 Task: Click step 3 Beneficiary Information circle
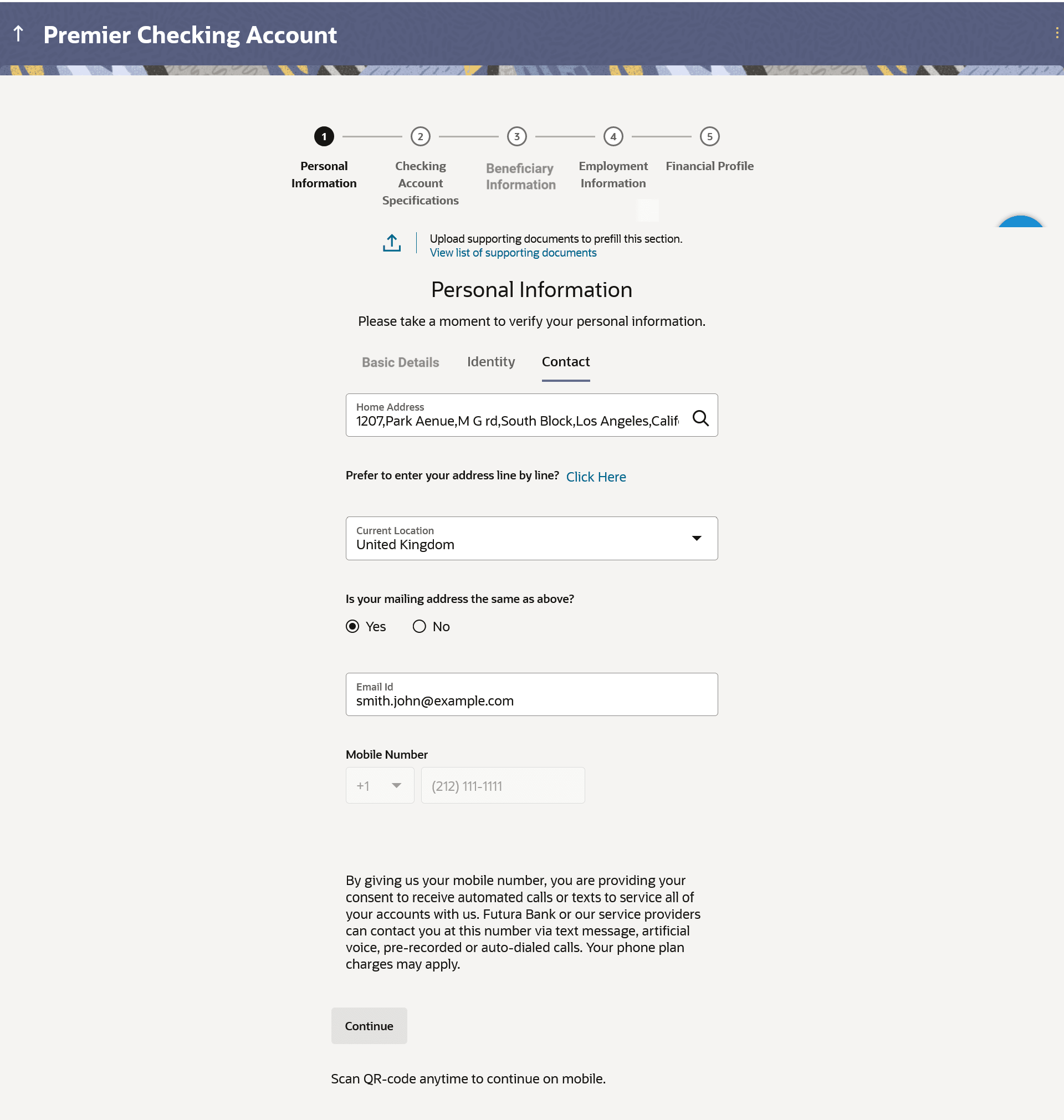(516, 137)
